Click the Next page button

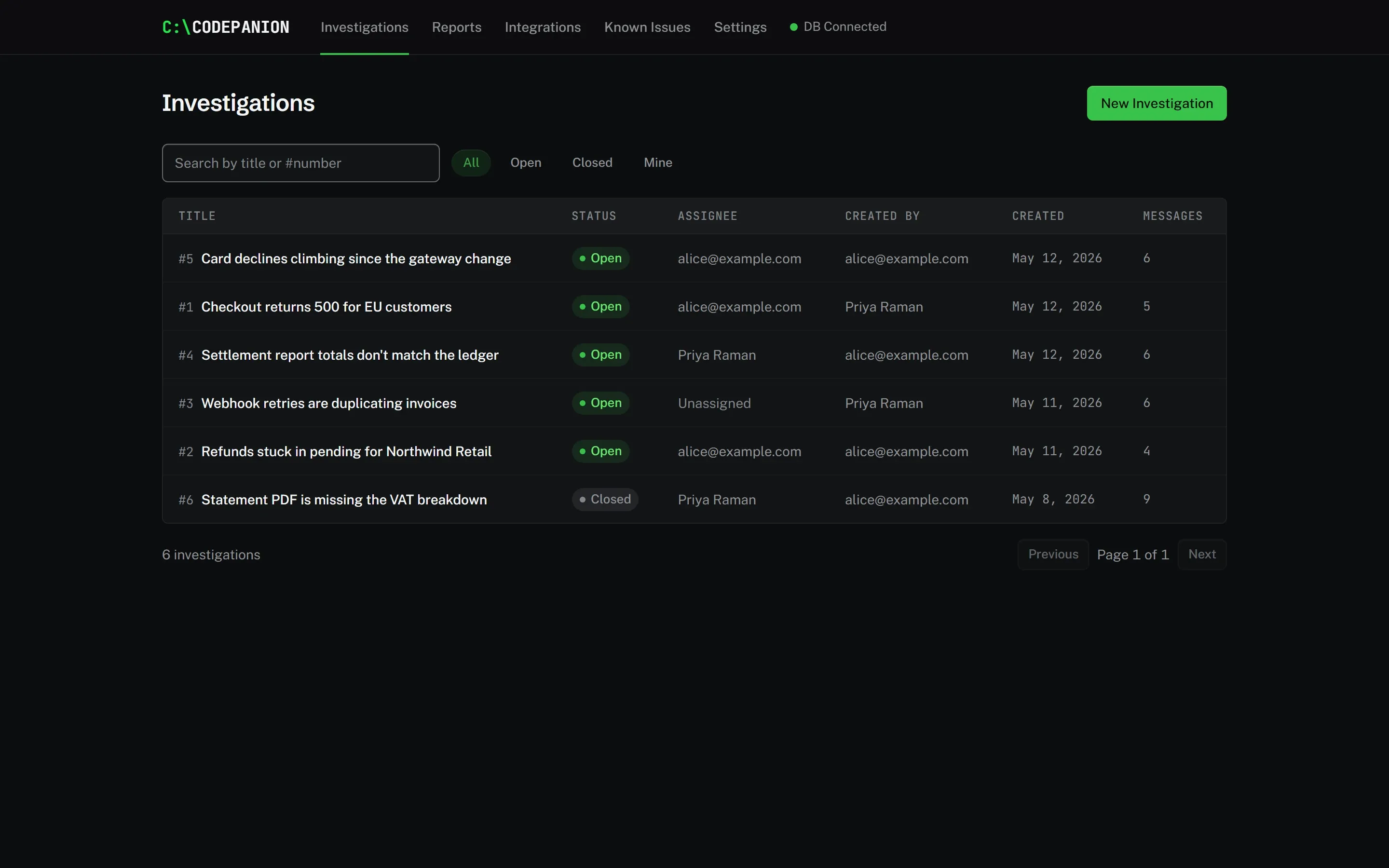[1202, 555]
